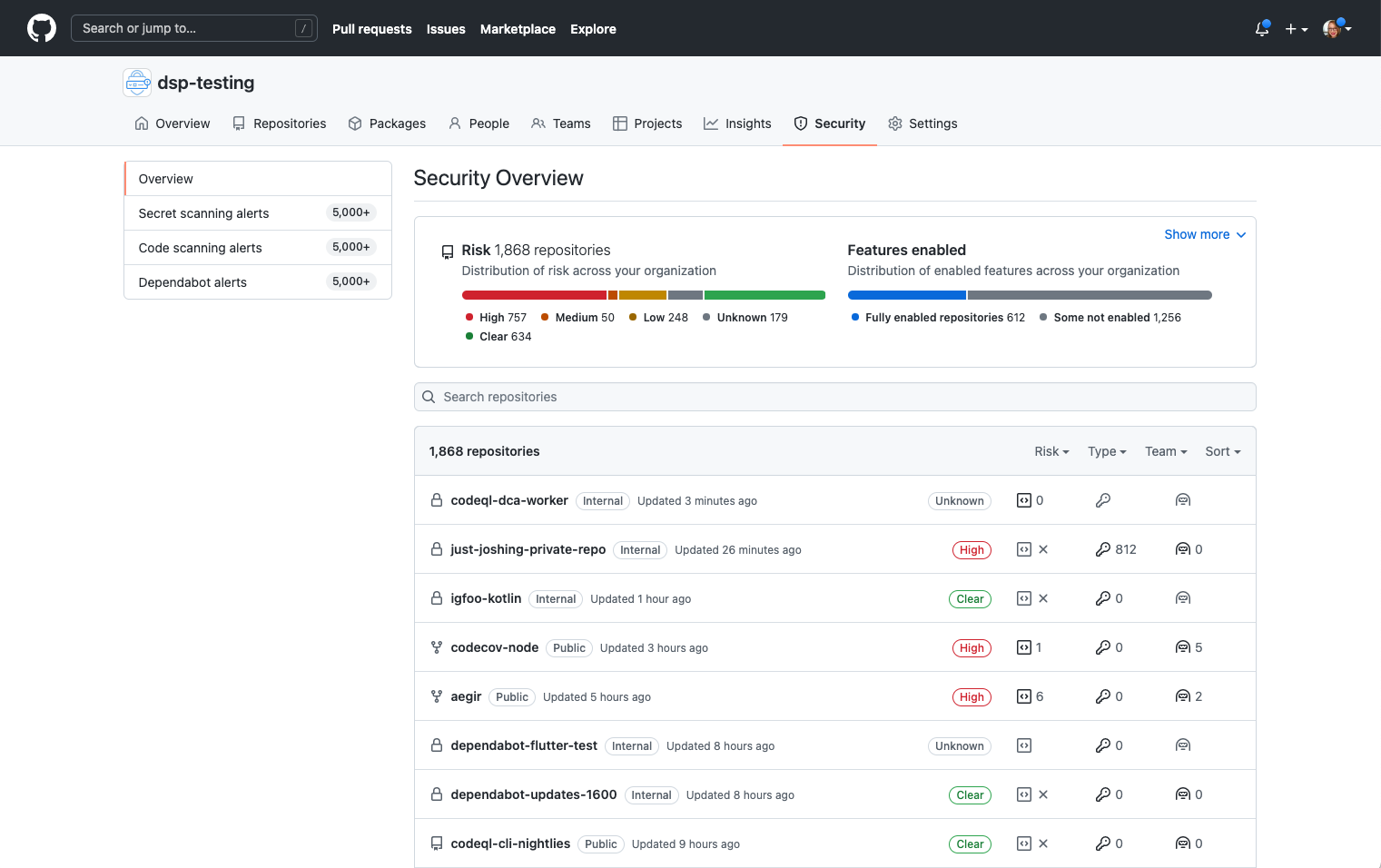Open code scanning alerts showing 6 on aegir
The height and width of the screenshot is (868, 1381).
pos(1031,695)
